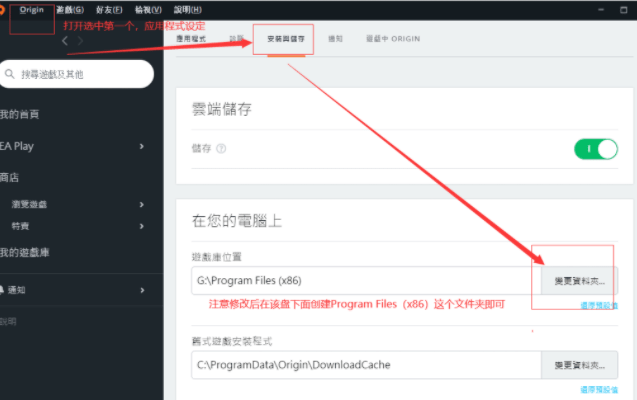Switch to the 應用程式 settings tab

tap(190, 39)
